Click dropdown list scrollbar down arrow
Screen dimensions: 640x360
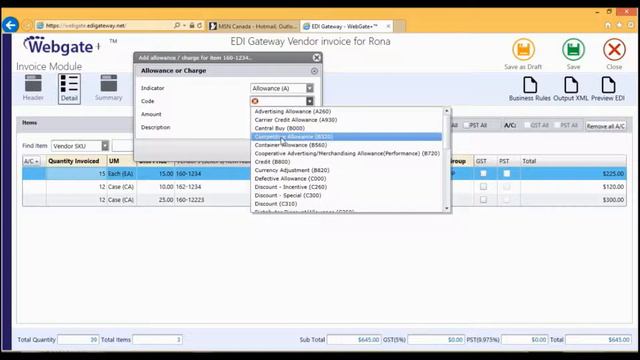447,208
